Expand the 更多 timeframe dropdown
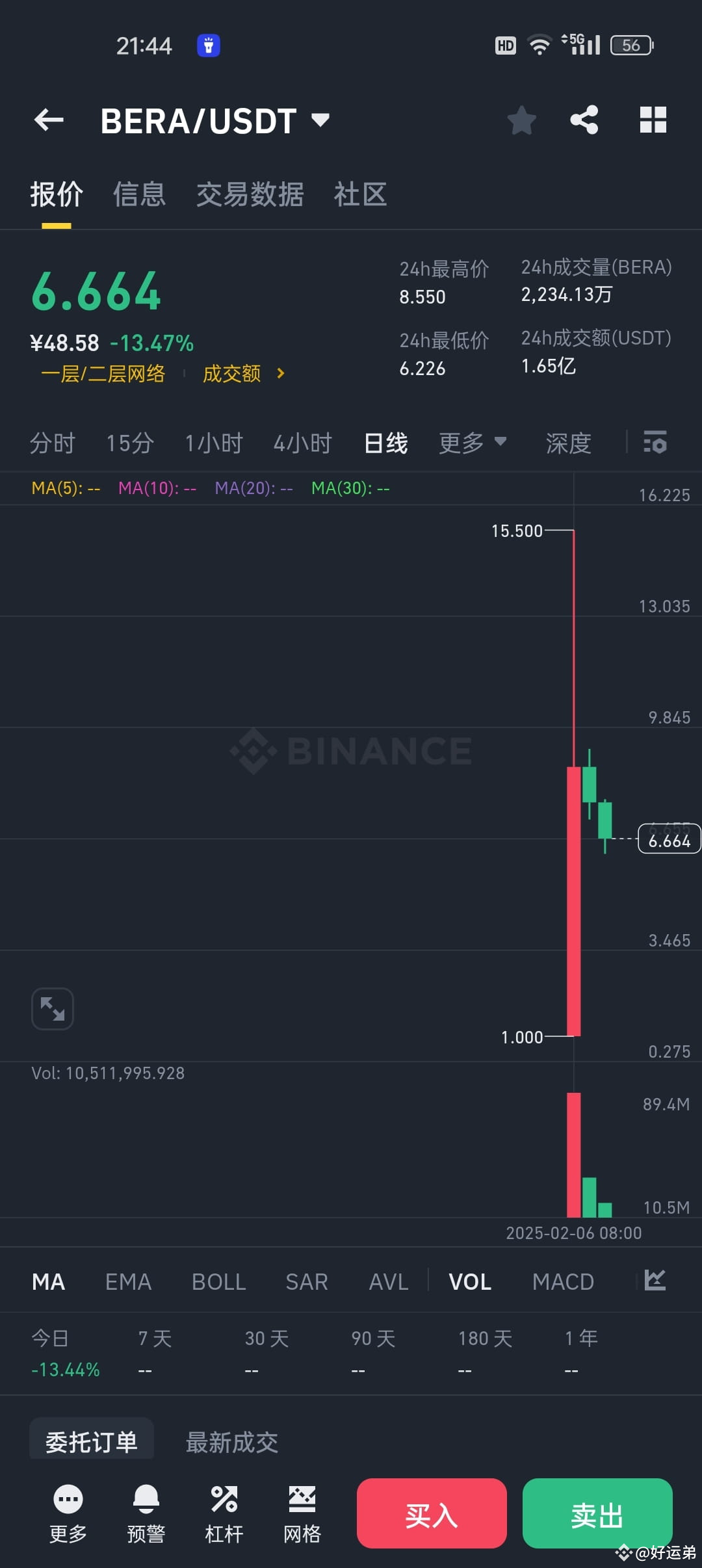This screenshot has width=702, height=1568. click(473, 443)
